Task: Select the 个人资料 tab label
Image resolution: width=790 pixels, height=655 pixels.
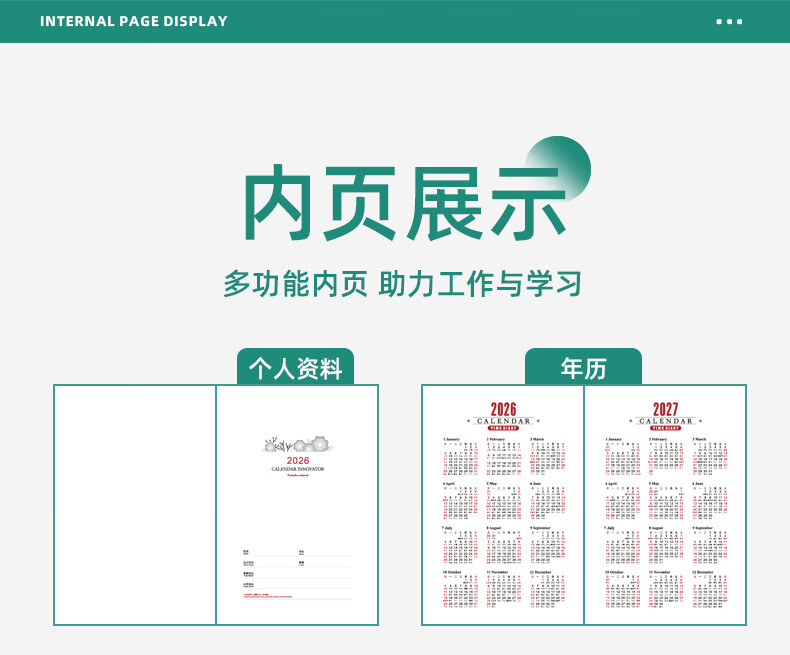Action: pyautogui.click(x=295, y=368)
